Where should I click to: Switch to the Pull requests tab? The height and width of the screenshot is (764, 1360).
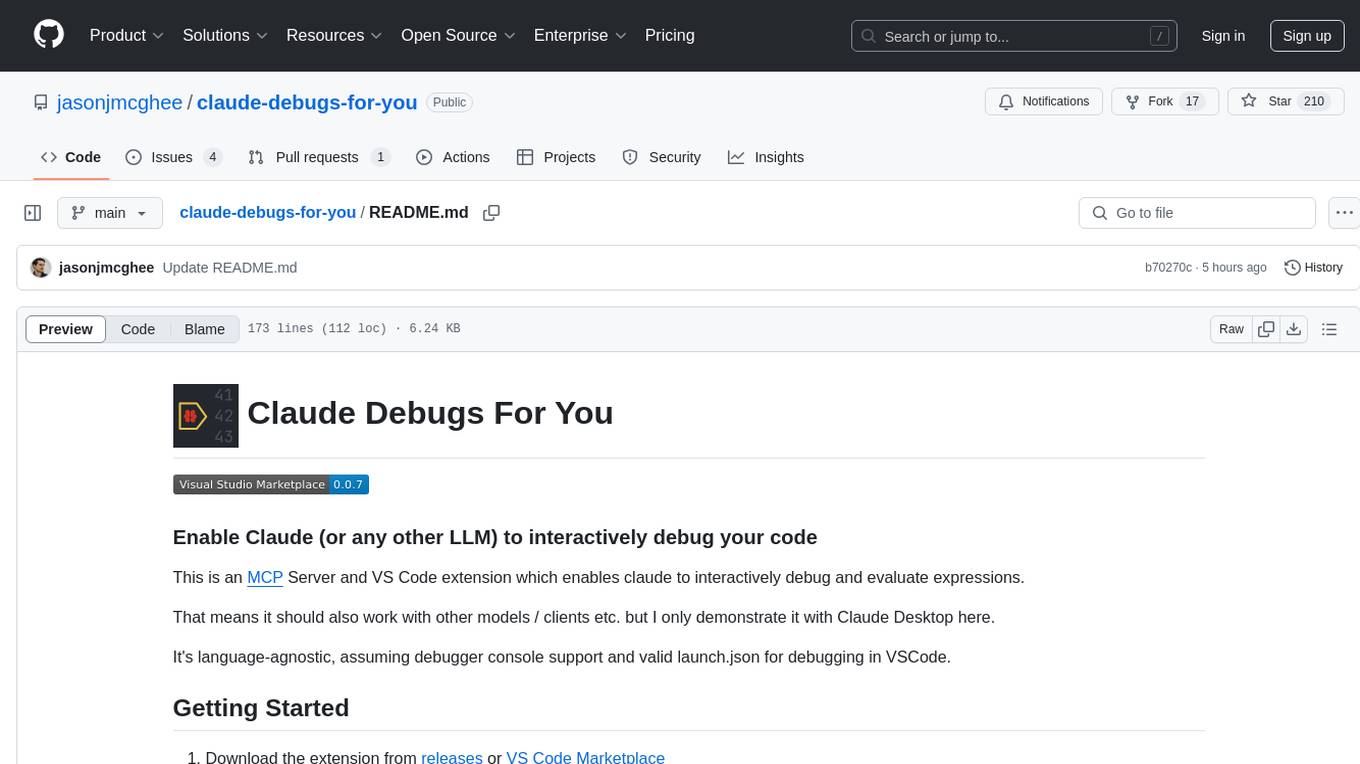coord(319,157)
